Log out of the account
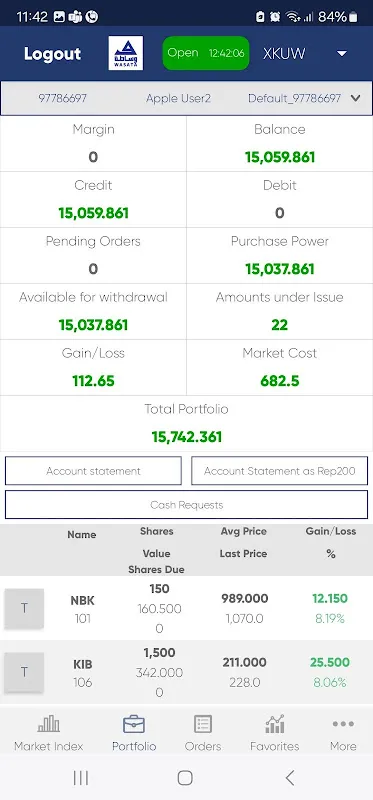373x800 pixels. [x=52, y=54]
